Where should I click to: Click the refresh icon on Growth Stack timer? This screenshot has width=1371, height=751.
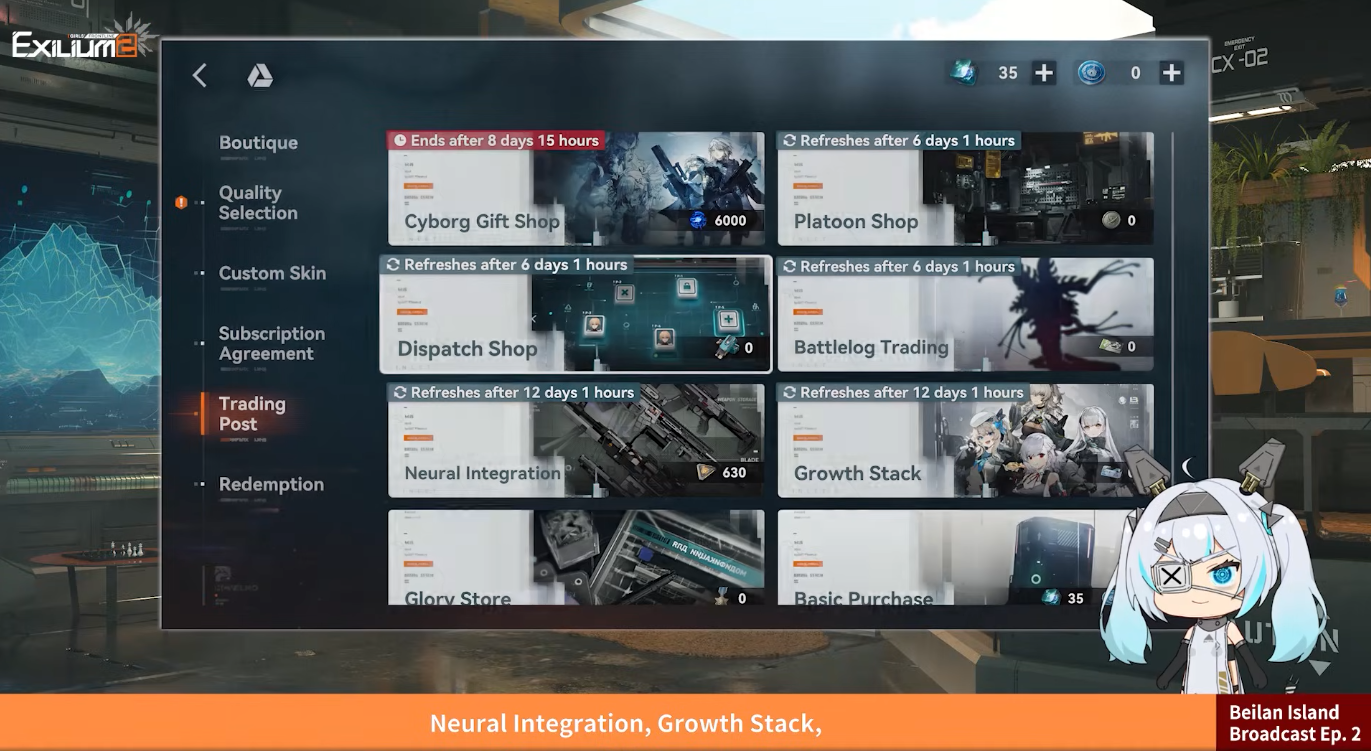(790, 393)
